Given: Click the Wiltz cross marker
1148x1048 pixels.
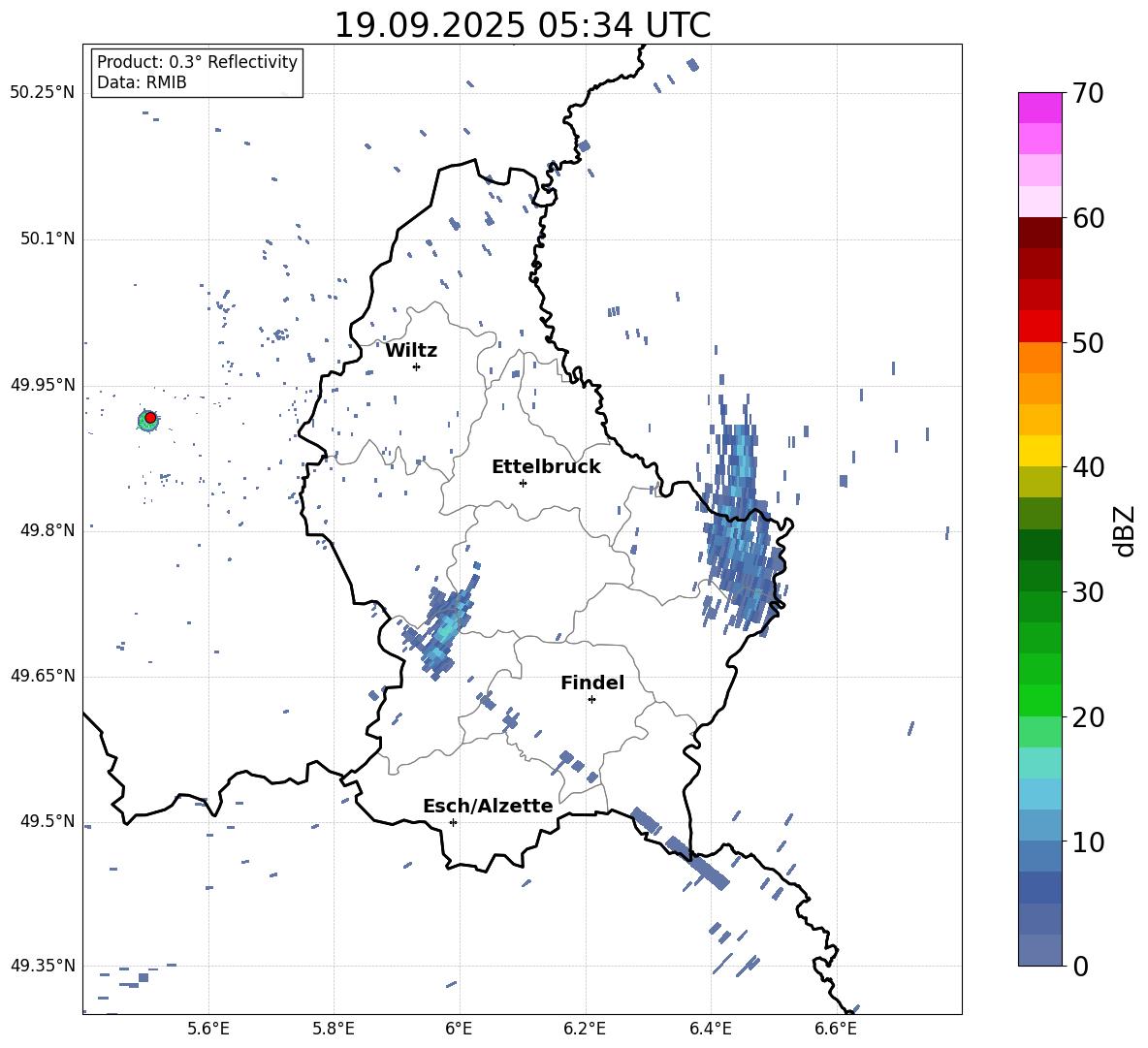Looking at the screenshot, I should pyautogui.click(x=416, y=366).
